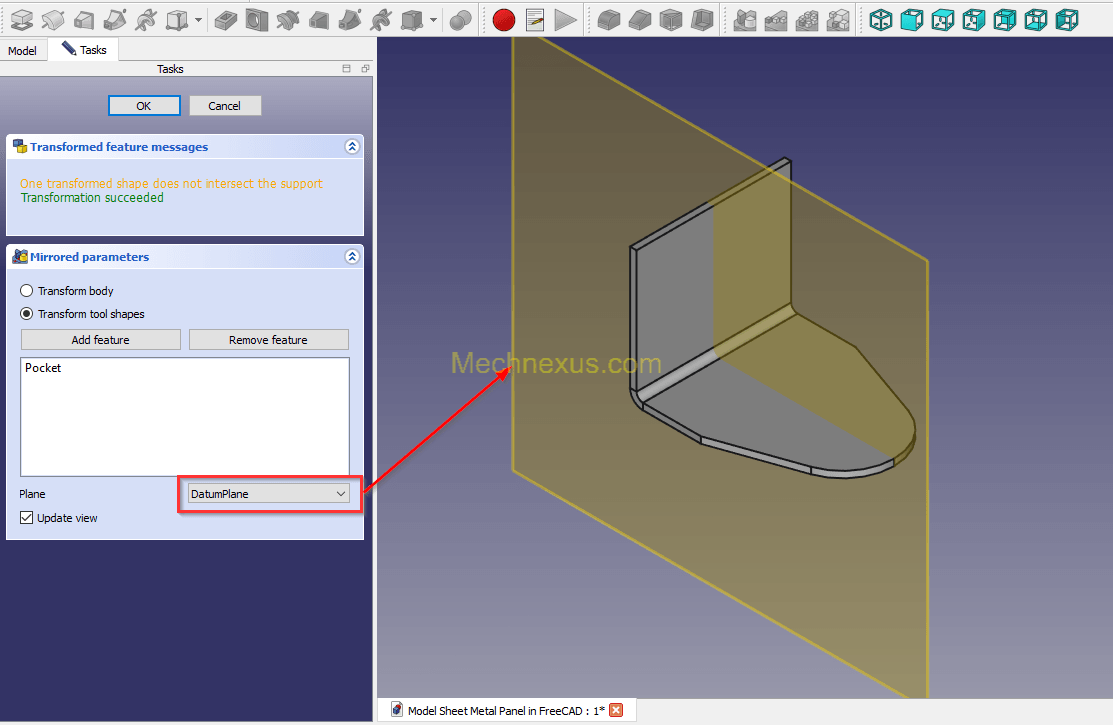The image size is (1113, 725).
Task: Select the Hole tool
Action: [258, 19]
